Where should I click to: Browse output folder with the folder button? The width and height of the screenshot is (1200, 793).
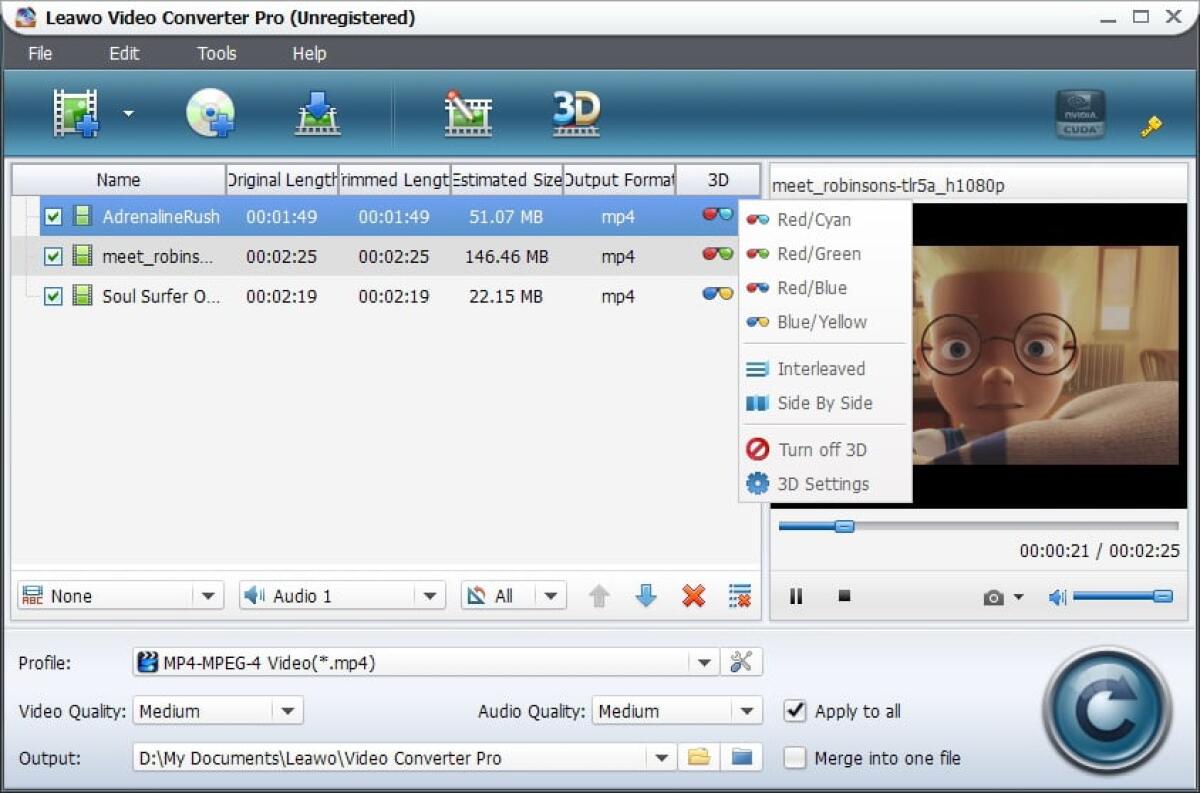point(698,757)
